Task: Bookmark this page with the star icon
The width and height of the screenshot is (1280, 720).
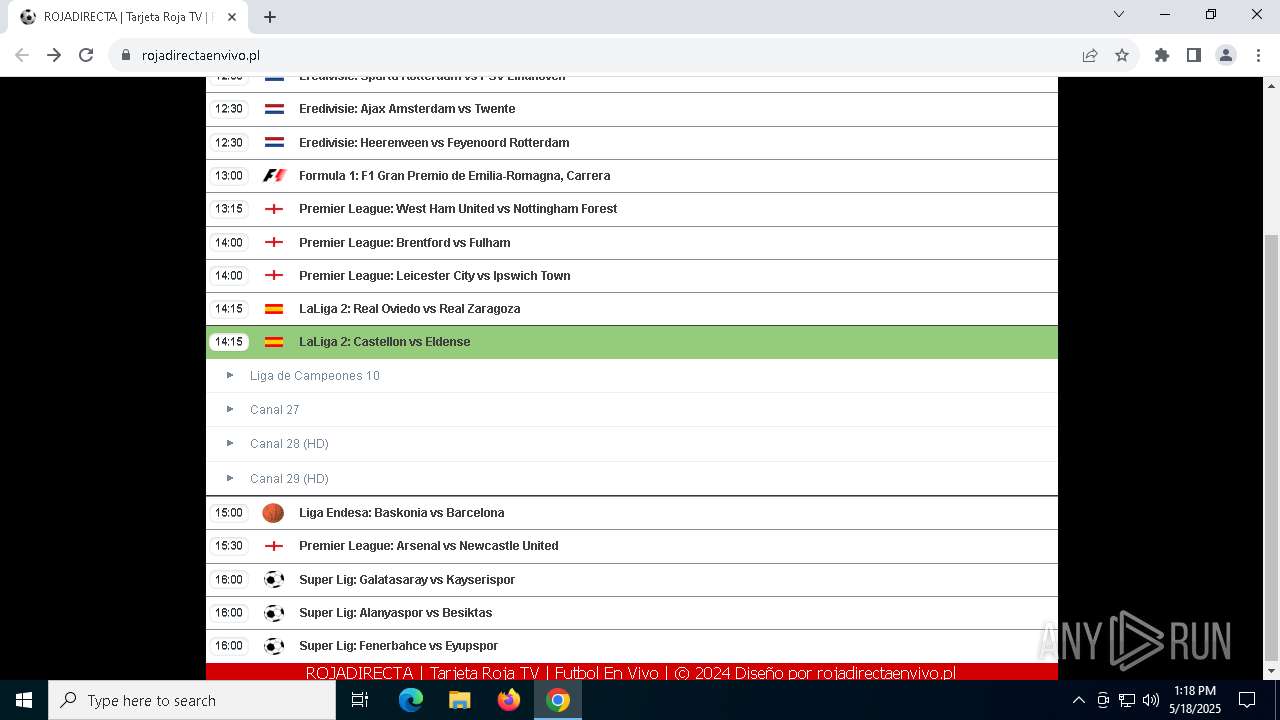Action: (x=1122, y=55)
